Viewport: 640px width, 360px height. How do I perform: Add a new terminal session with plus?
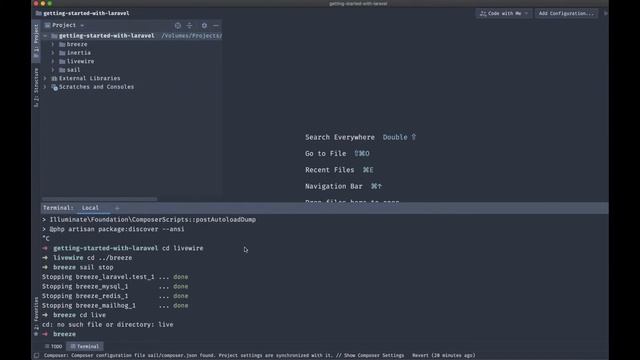(x=117, y=208)
